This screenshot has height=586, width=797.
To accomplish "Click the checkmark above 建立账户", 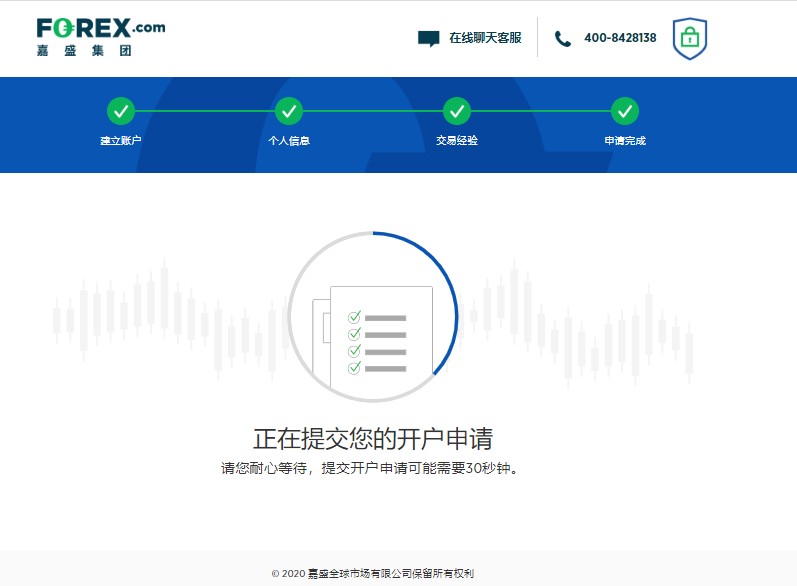I will pos(120,110).
